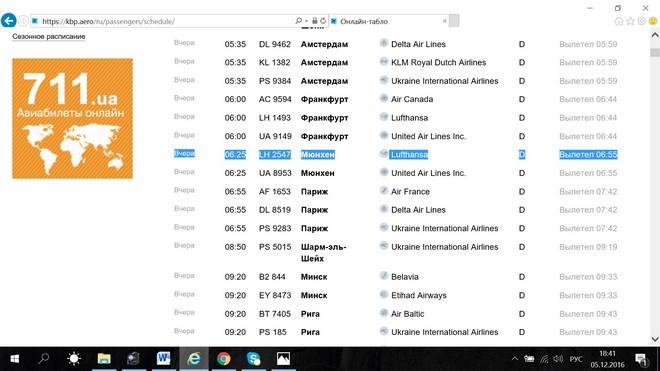Image resolution: width=660 pixels, height=371 pixels.
Task: Click the Lufthansa logo on LH 2547 row
Action: click(x=383, y=154)
